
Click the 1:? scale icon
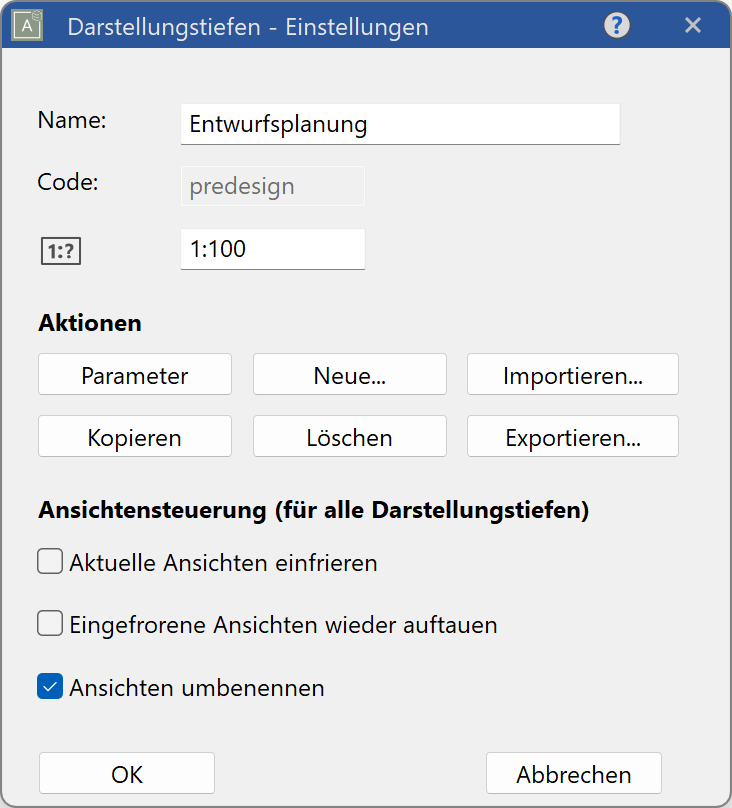(60, 250)
